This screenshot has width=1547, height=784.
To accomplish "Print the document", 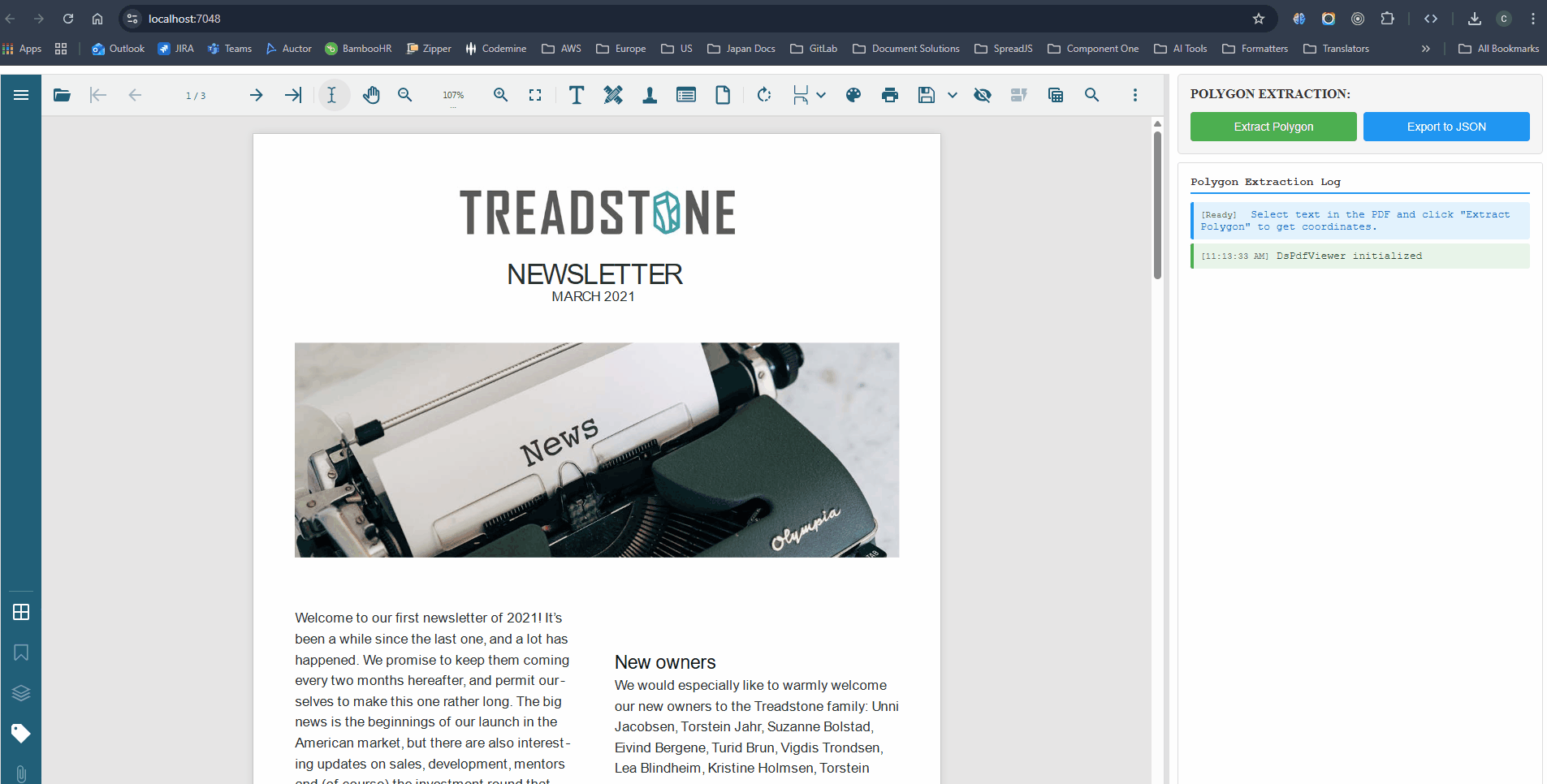I will pyautogui.click(x=890, y=95).
